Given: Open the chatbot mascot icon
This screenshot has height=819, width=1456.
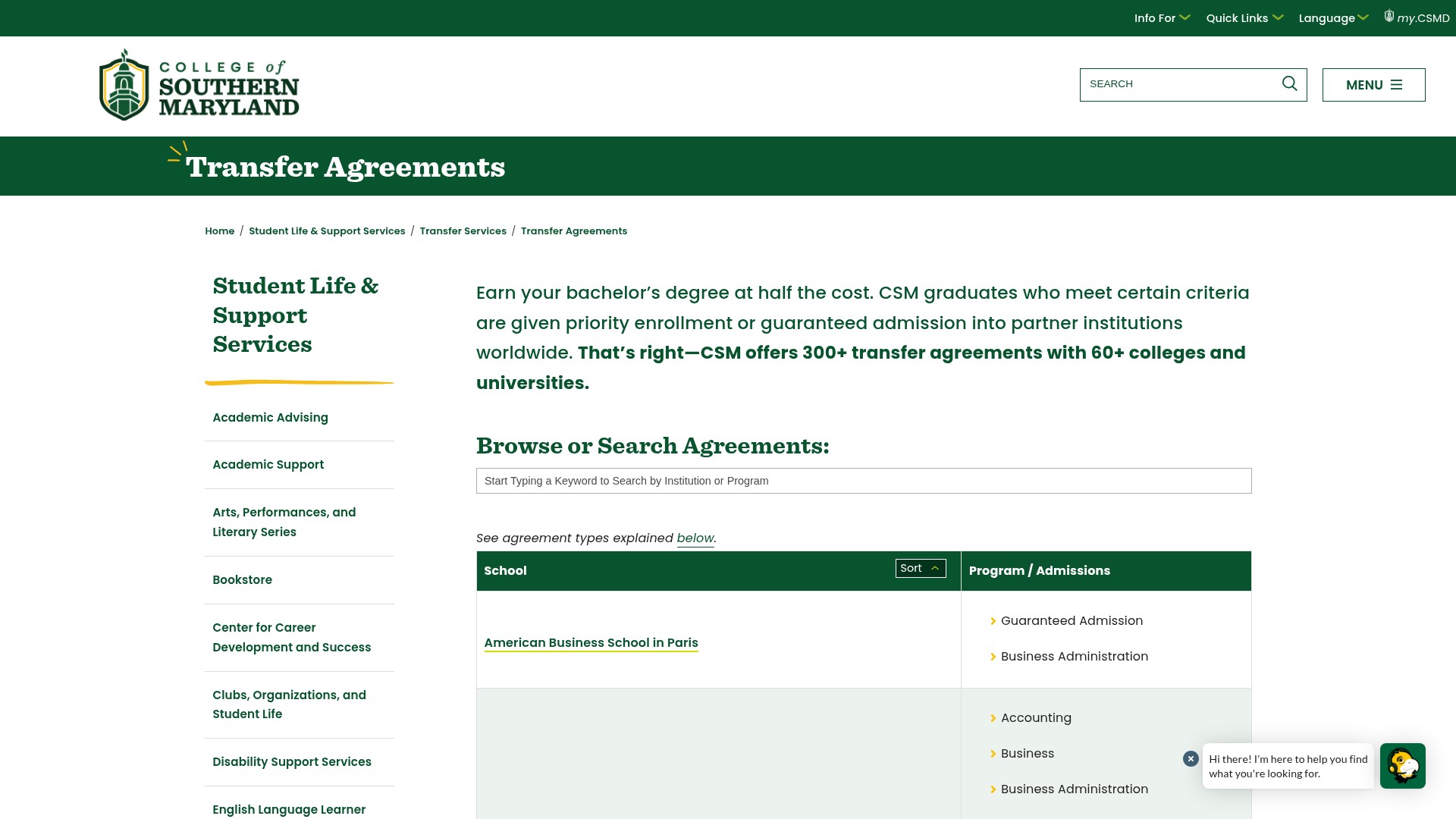Looking at the screenshot, I should pyautogui.click(x=1402, y=766).
